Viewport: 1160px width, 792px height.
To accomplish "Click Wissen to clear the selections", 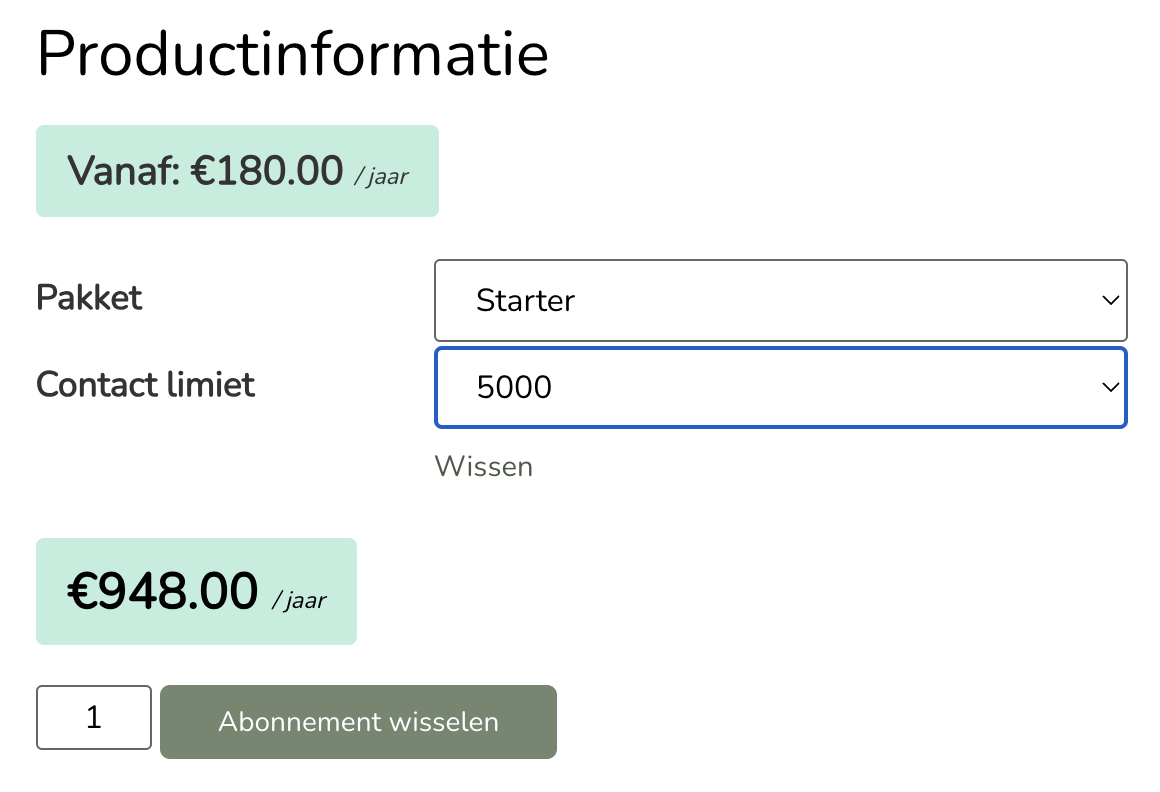I will pos(484,466).
